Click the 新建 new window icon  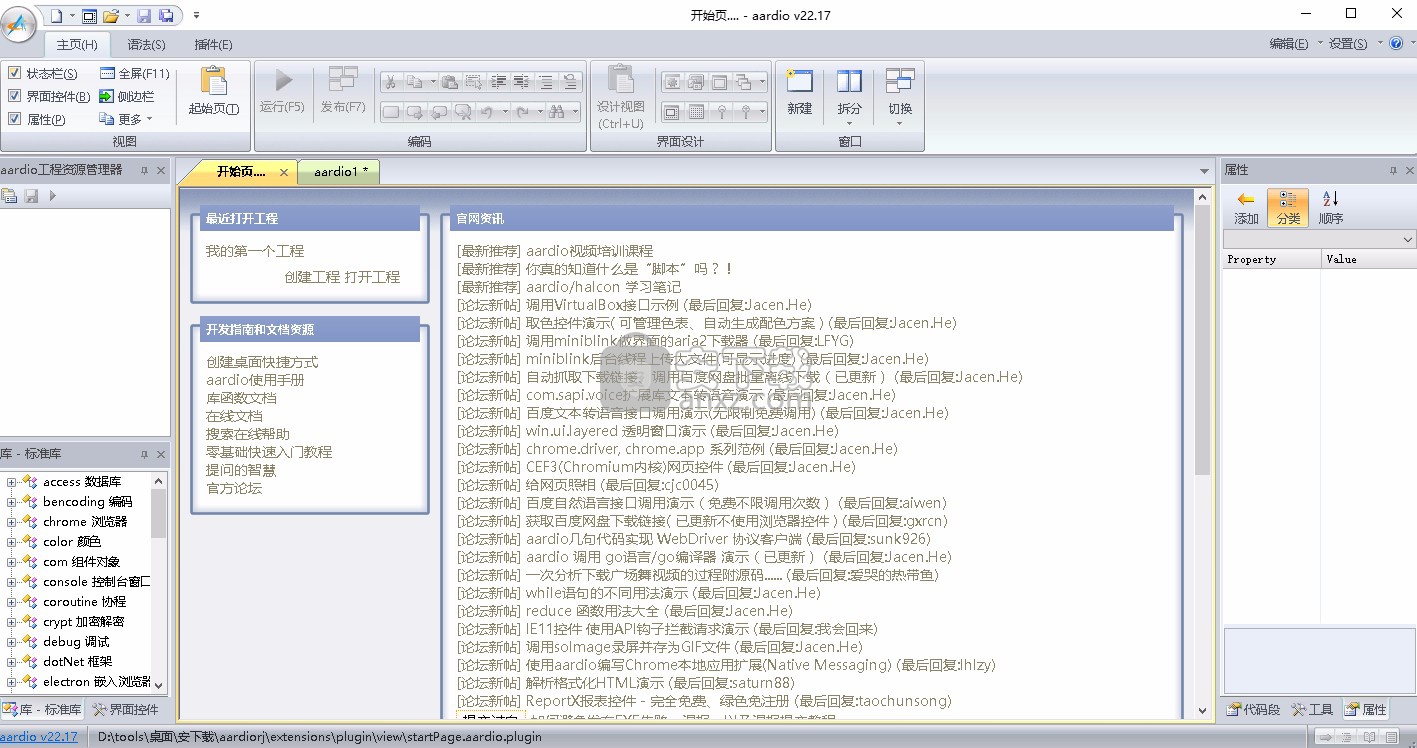[800, 82]
